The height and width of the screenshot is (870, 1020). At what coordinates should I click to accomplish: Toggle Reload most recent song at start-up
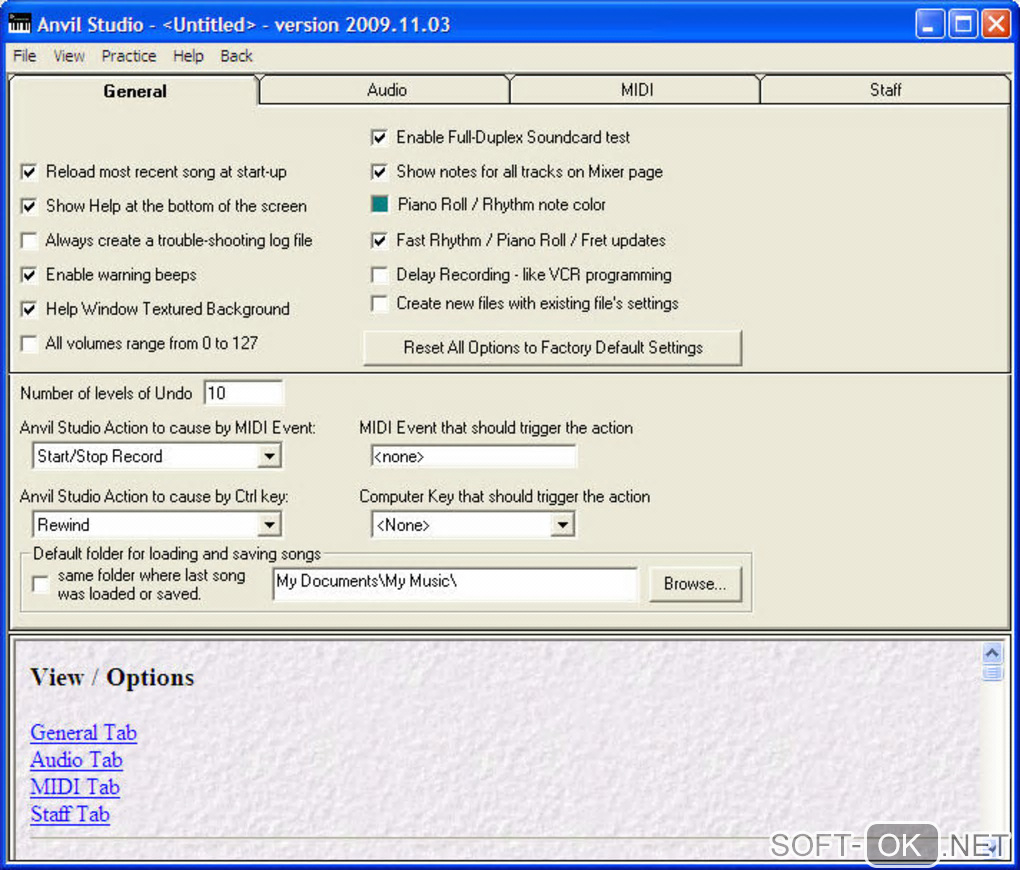(x=29, y=172)
